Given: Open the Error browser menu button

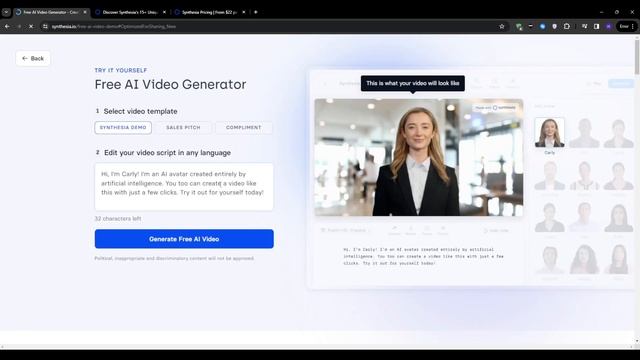Looking at the screenshot, I should click(x=627, y=26).
